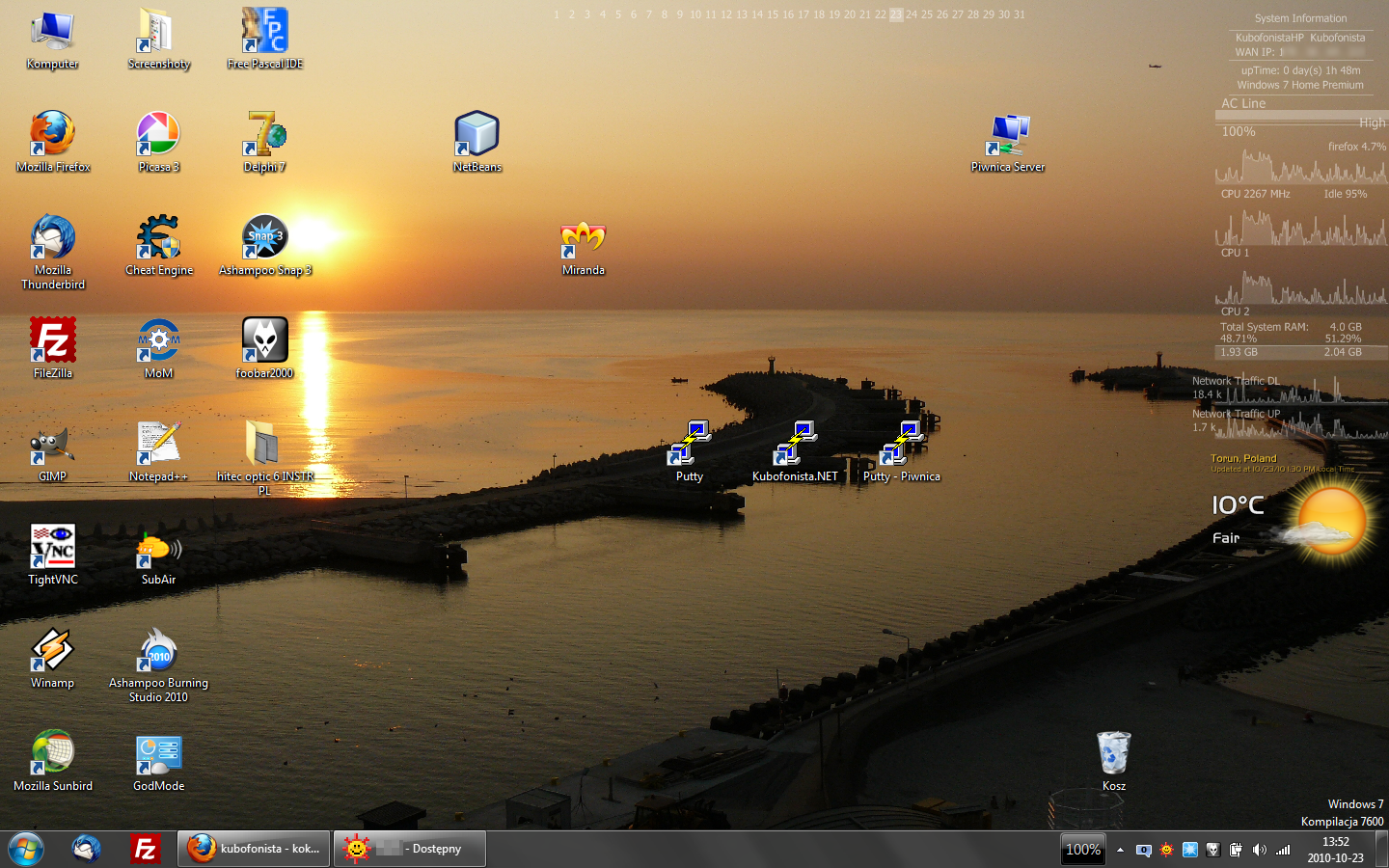The height and width of the screenshot is (868, 1389).
Task: Select the Miranda desktop shortcut
Action: (x=583, y=238)
